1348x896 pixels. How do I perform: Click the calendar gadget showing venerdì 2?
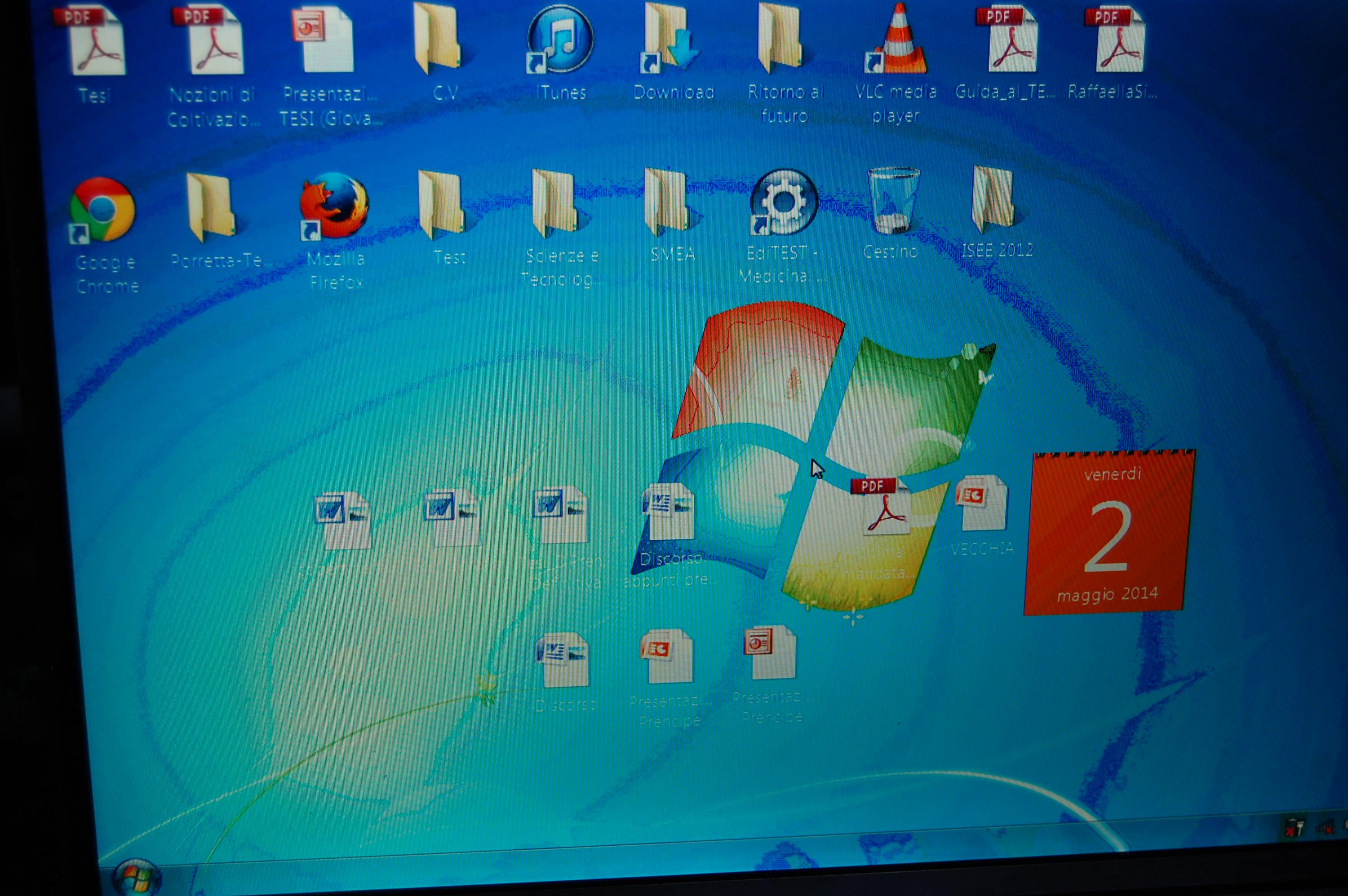coord(1108,533)
